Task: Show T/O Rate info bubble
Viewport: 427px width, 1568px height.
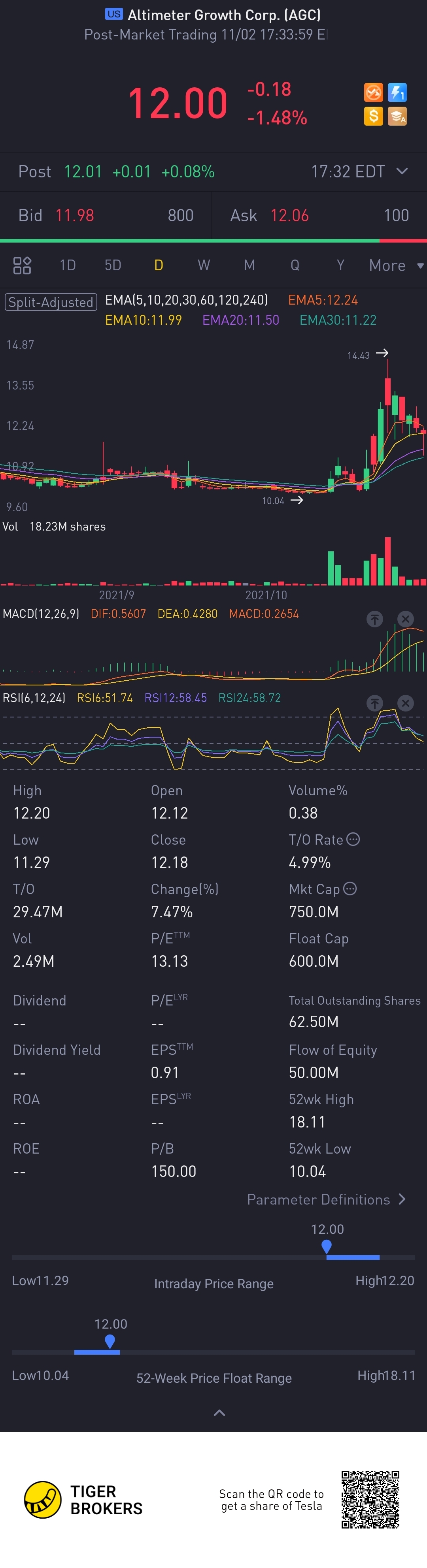Action: tap(353, 840)
